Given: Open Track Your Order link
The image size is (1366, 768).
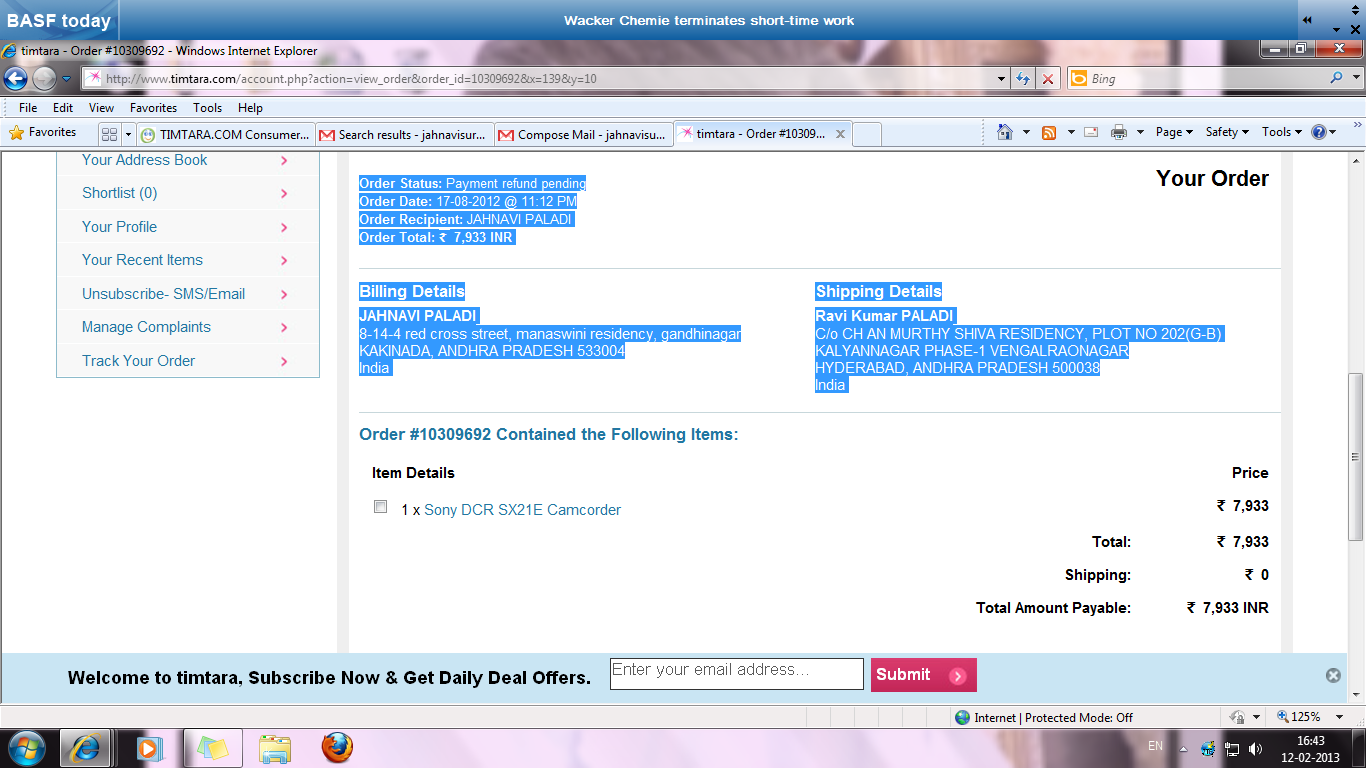Looking at the screenshot, I should 139,361.
